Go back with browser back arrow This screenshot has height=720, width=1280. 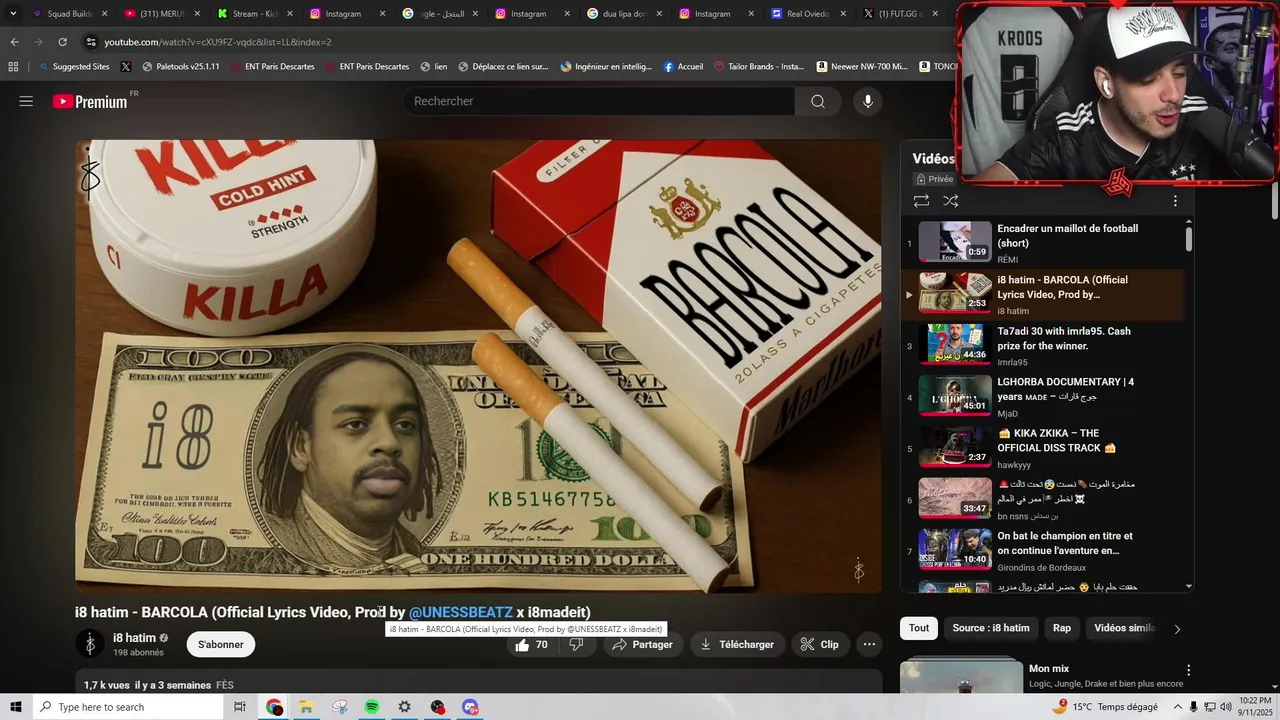pos(14,42)
